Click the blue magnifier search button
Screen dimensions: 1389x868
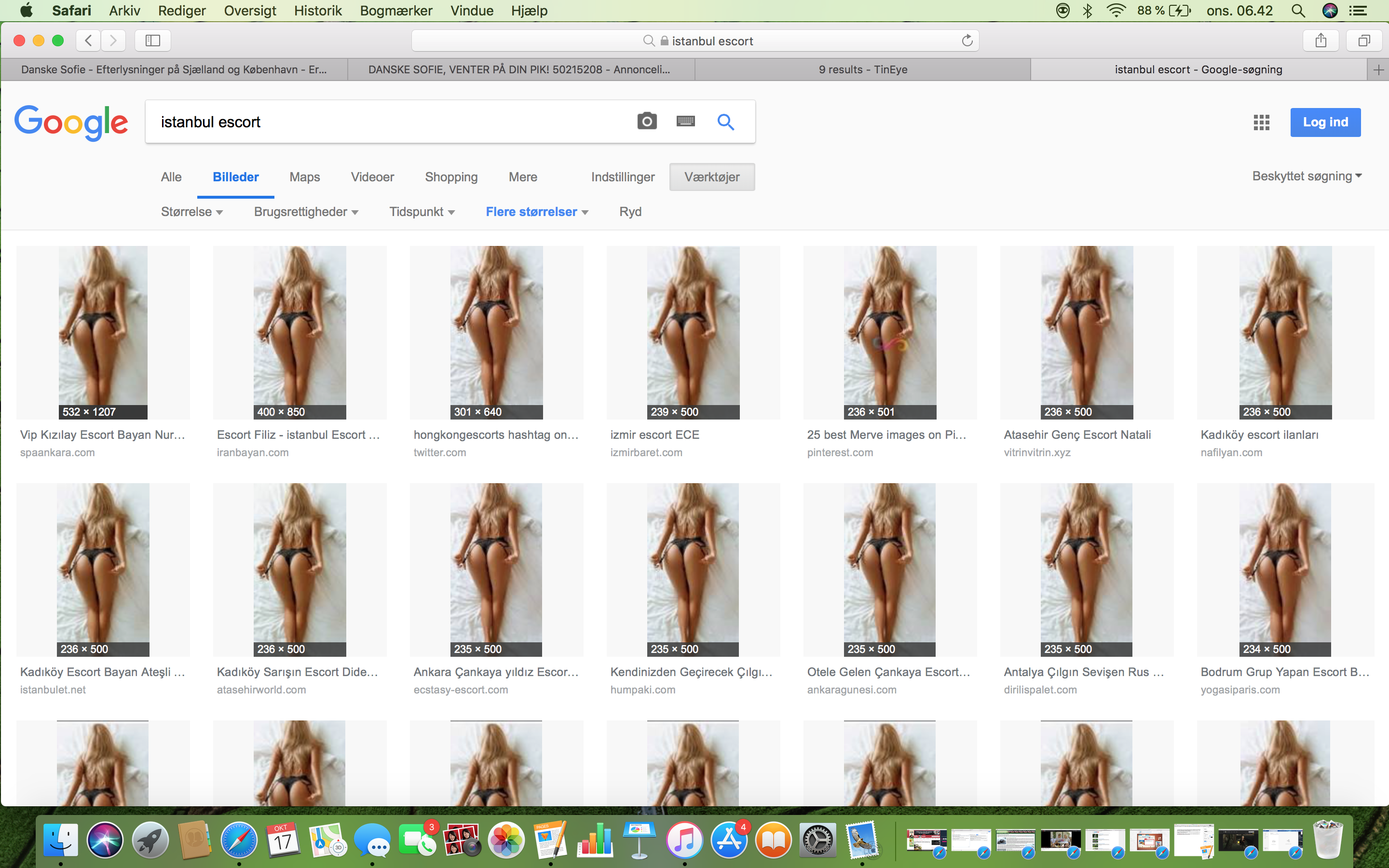point(725,122)
